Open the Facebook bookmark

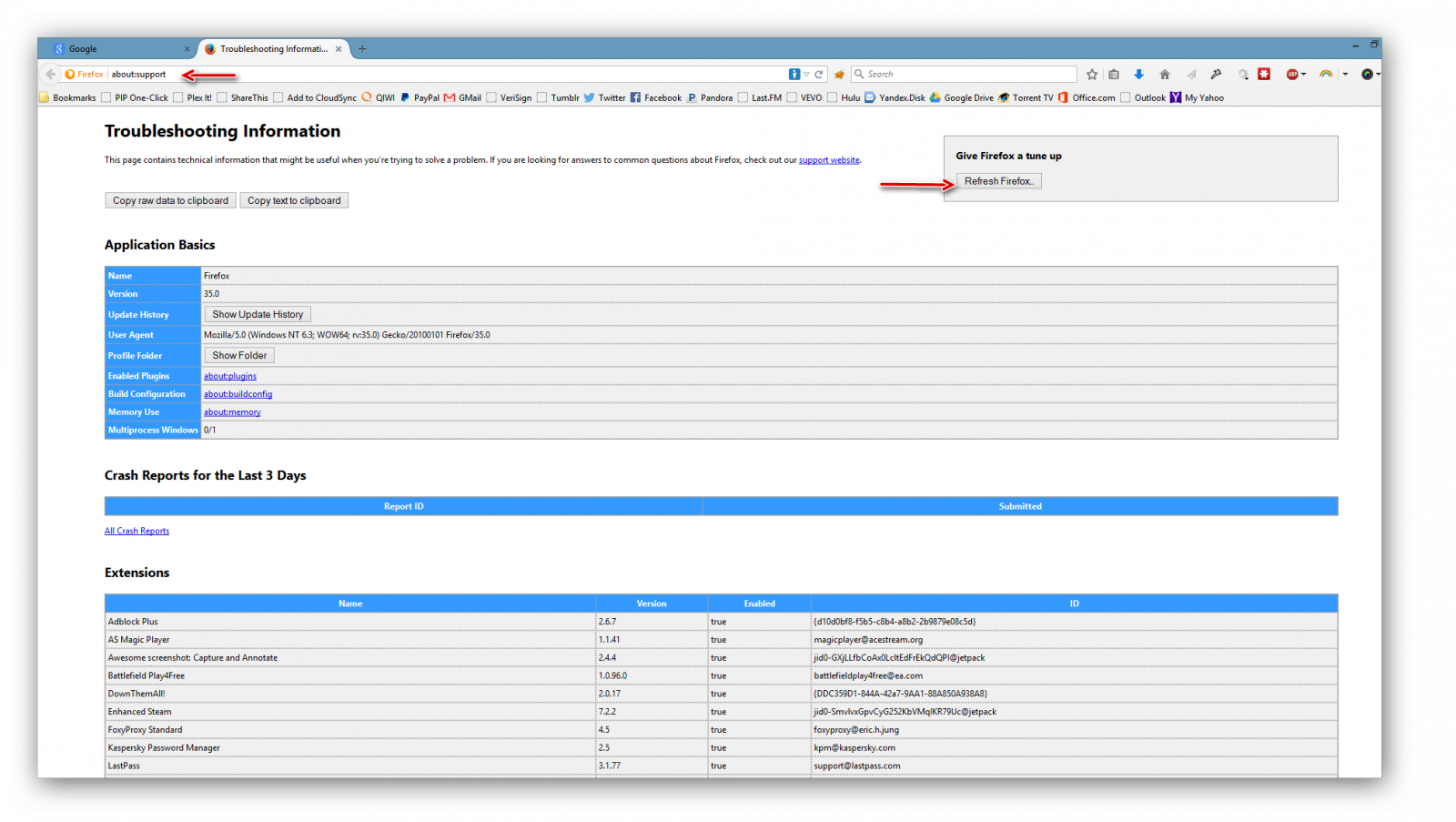(x=655, y=98)
